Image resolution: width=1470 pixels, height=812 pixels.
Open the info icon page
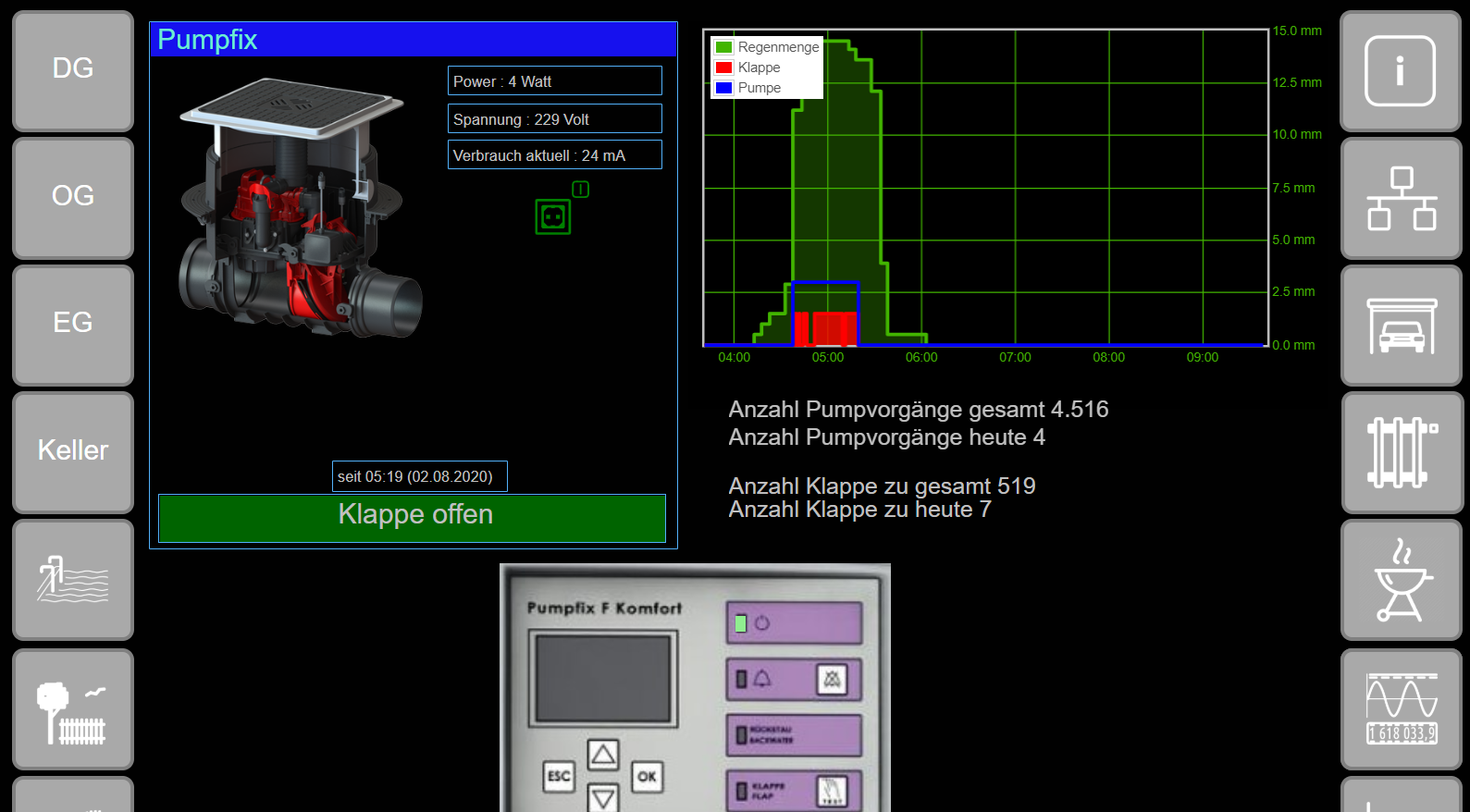click(x=1402, y=70)
